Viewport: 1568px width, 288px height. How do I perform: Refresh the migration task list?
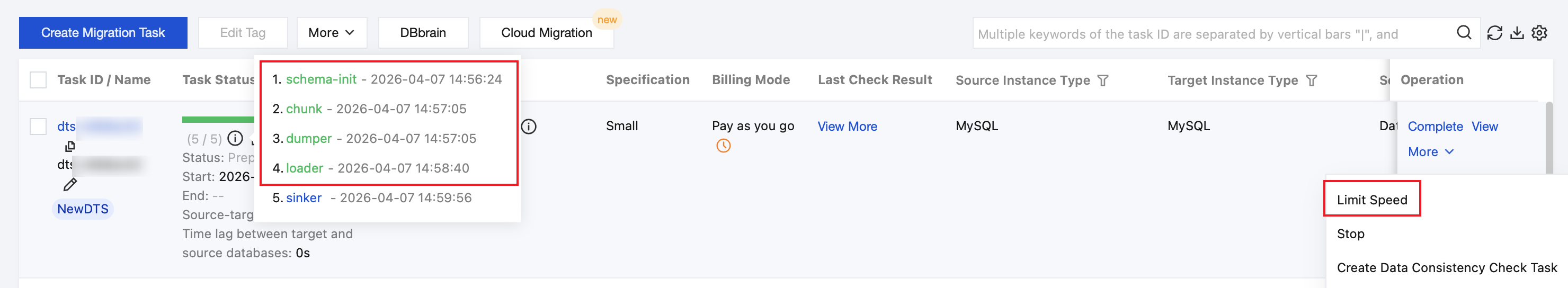pyautogui.click(x=1494, y=33)
